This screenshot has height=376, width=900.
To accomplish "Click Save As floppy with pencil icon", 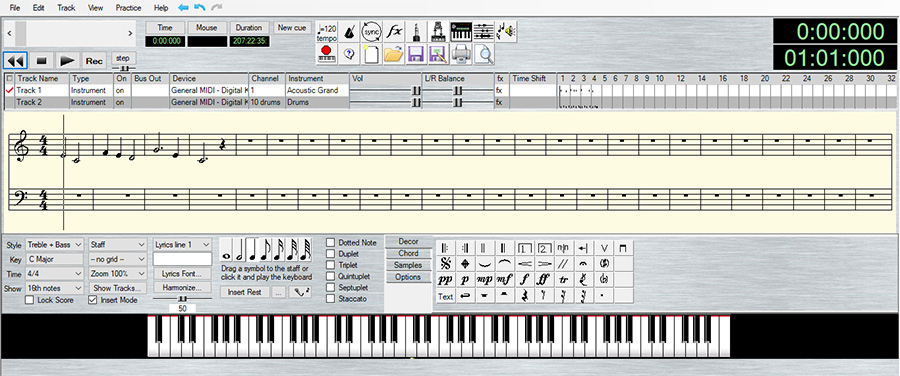I will (439, 55).
